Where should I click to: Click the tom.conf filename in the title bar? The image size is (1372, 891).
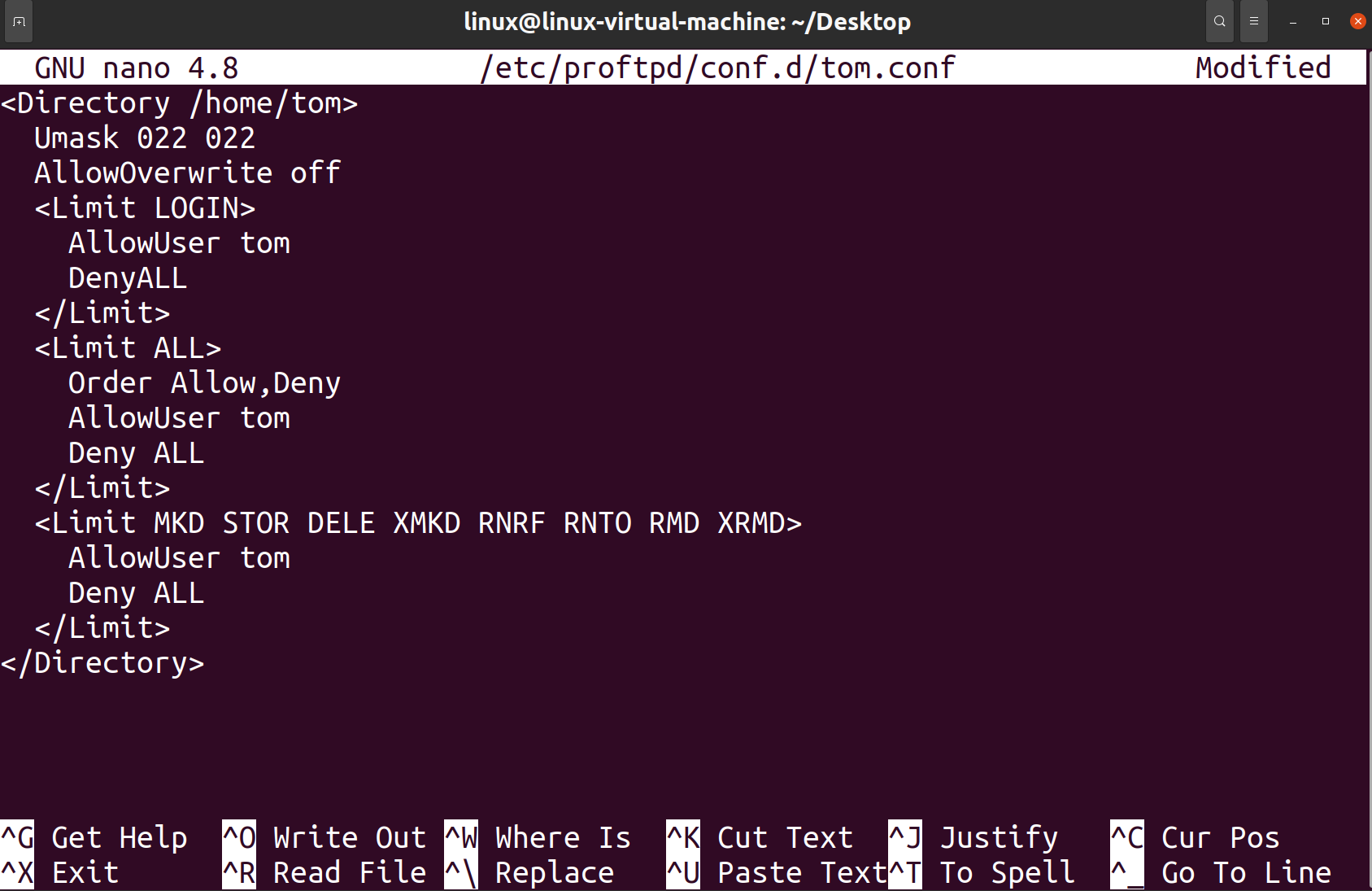pyautogui.click(x=717, y=67)
